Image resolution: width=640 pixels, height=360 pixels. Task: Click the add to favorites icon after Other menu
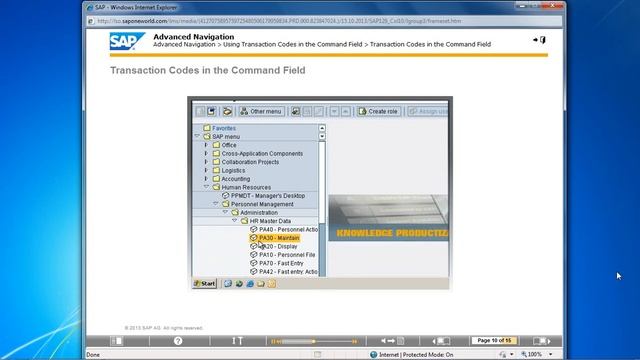(x=296, y=111)
